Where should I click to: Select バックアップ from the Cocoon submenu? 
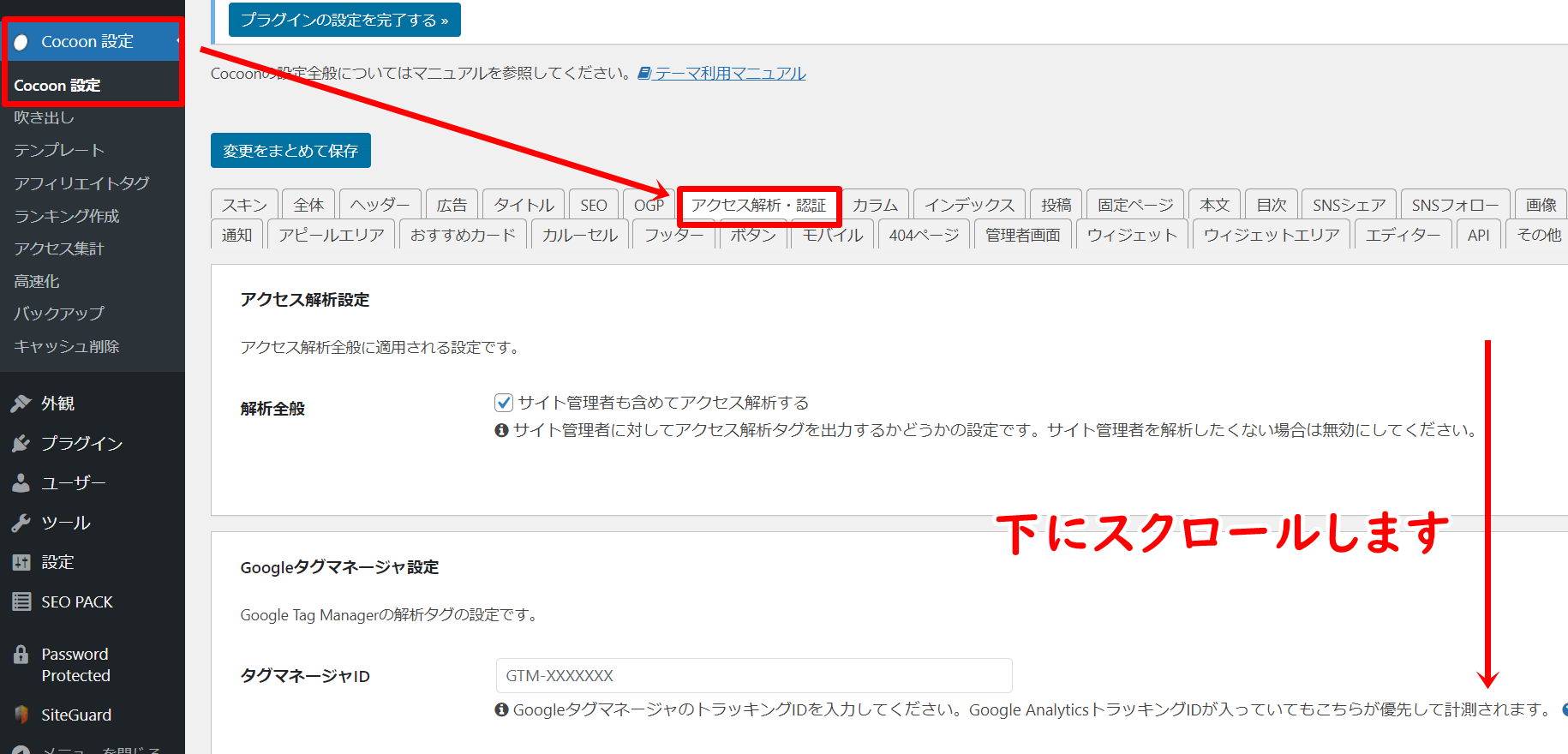[x=59, y=314]
